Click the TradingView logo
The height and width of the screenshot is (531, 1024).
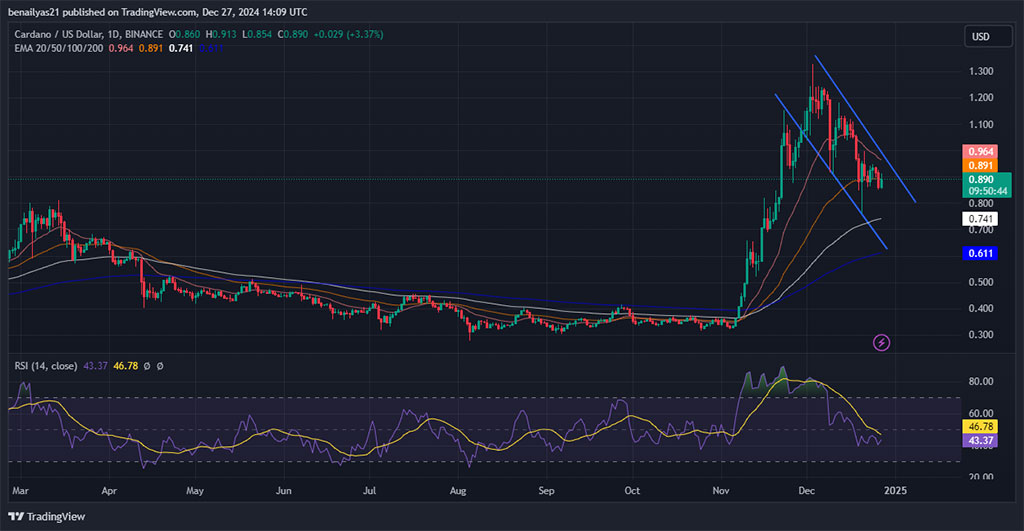(47, 517)
